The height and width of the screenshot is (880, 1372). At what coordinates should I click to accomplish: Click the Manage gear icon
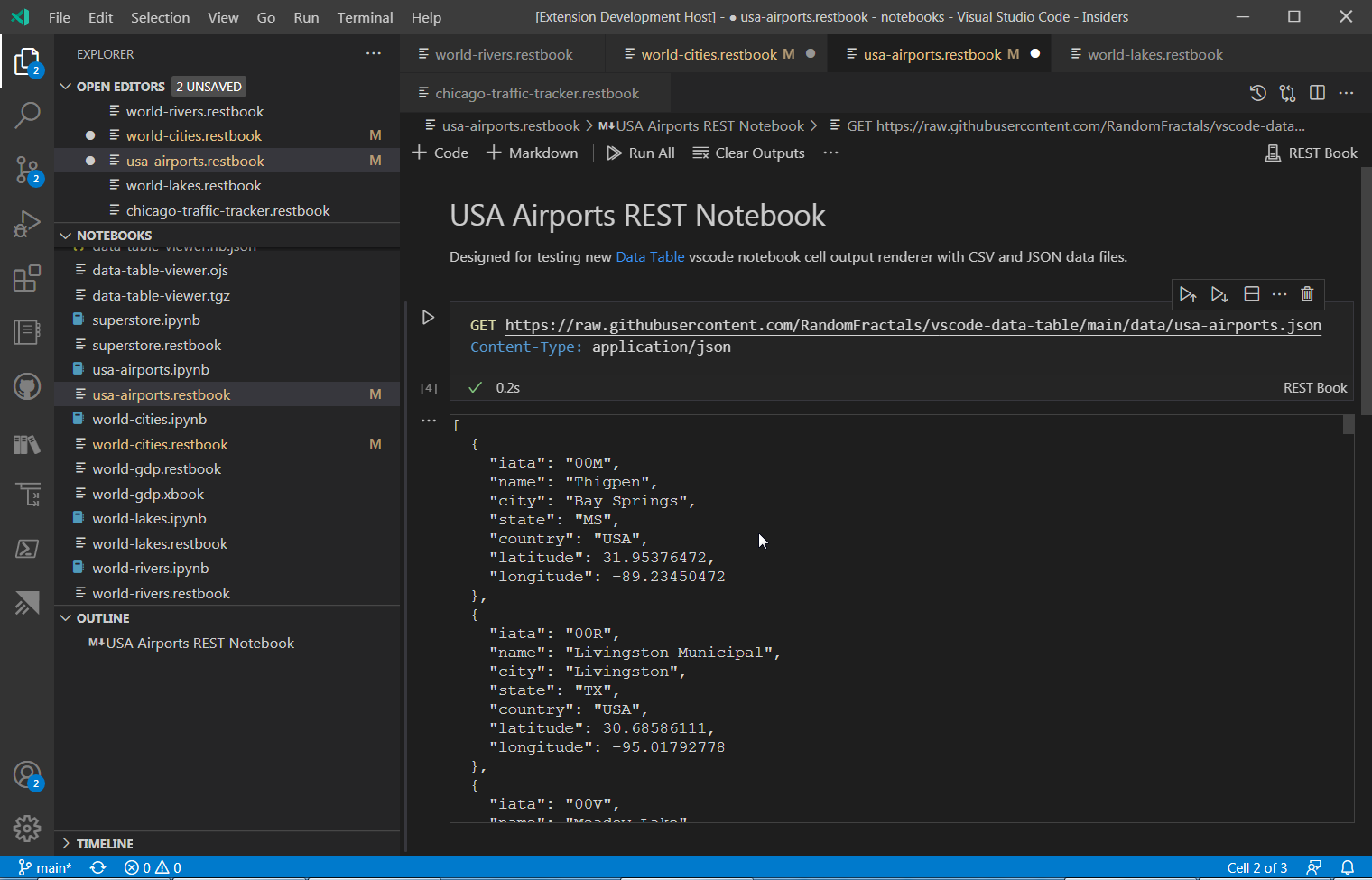click(27, 828)
